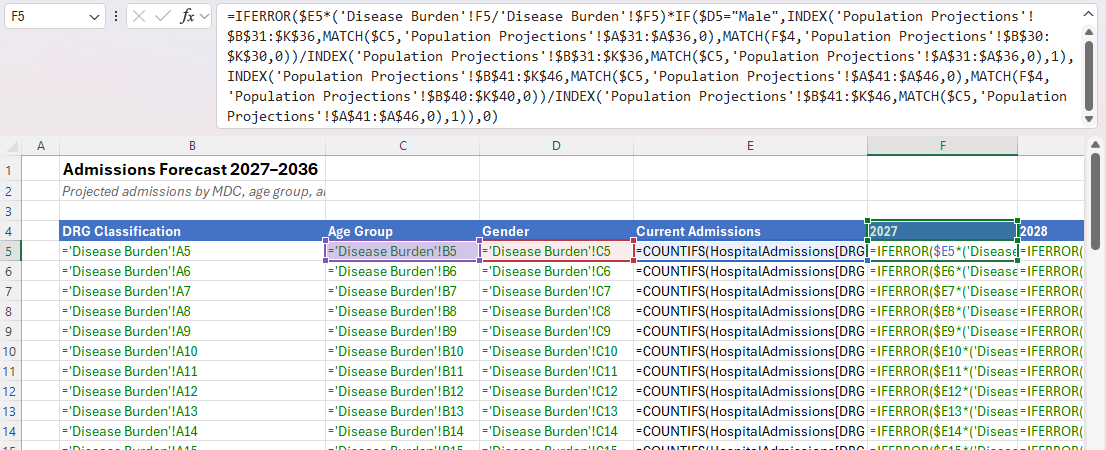This screenshot has width=1106, height=450.
Task: Select the Age Group header cell
Action: click(x=402, y=231)
